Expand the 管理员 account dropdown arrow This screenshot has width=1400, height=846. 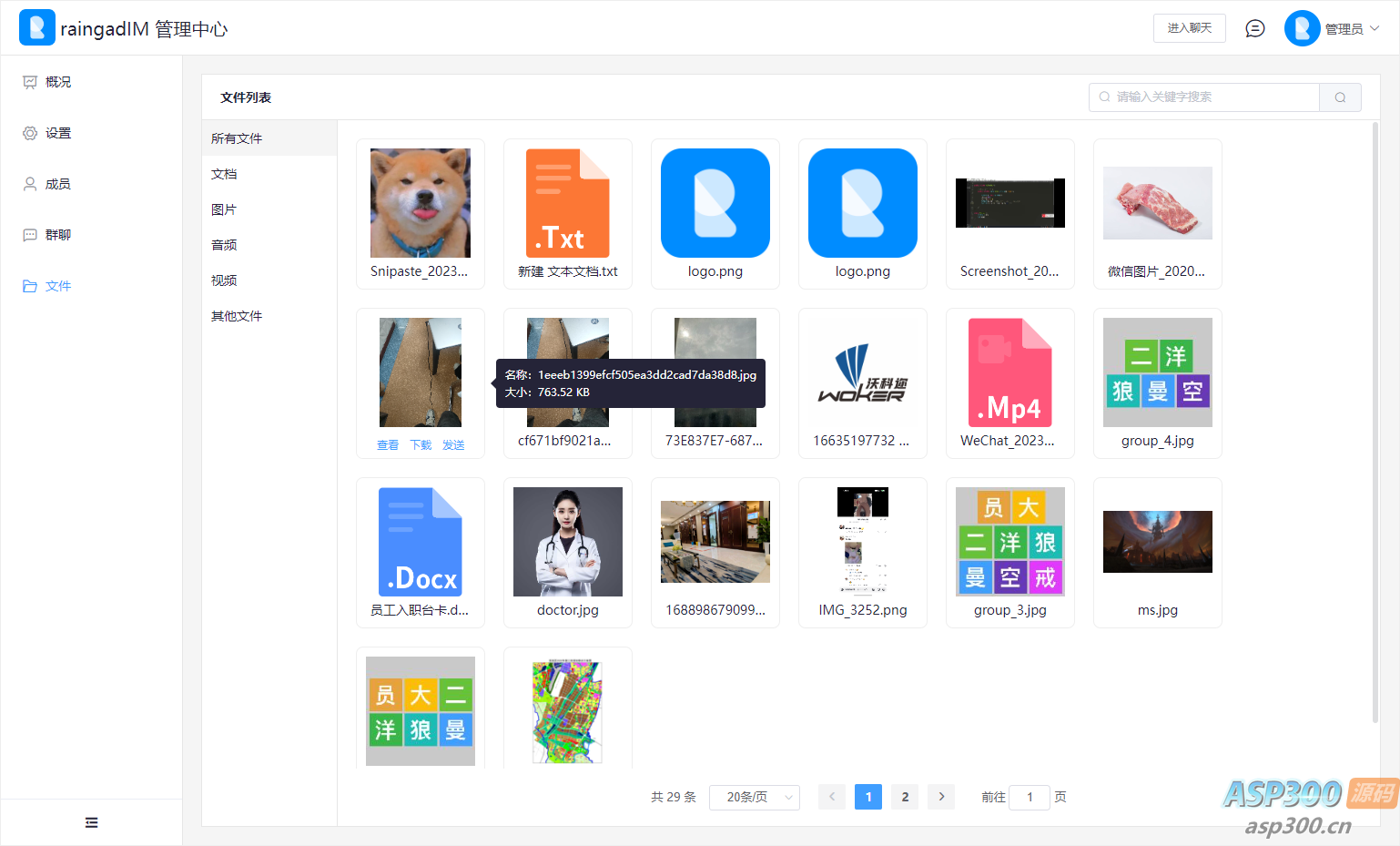point(1375,28)
